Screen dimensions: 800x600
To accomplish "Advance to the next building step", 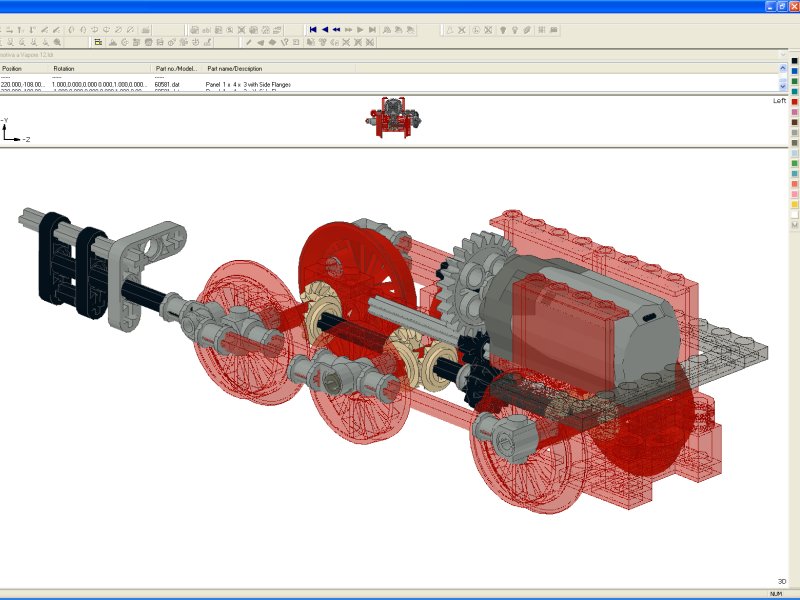I will click(x=359, y=30).
